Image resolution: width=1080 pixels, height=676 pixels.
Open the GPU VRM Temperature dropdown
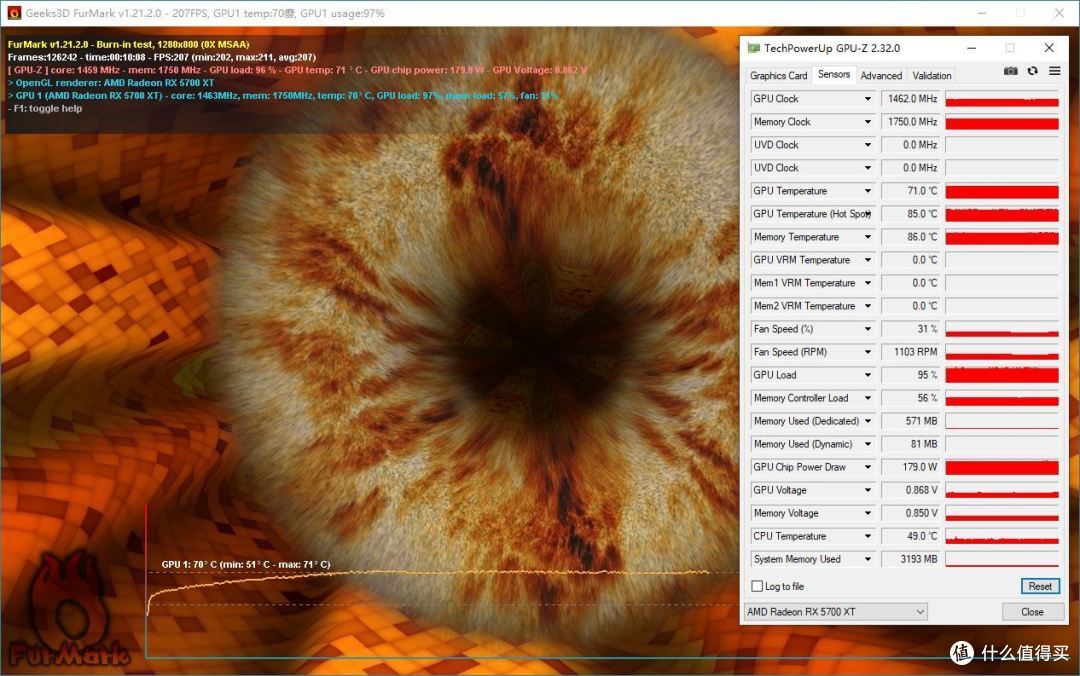coord(868,260)
